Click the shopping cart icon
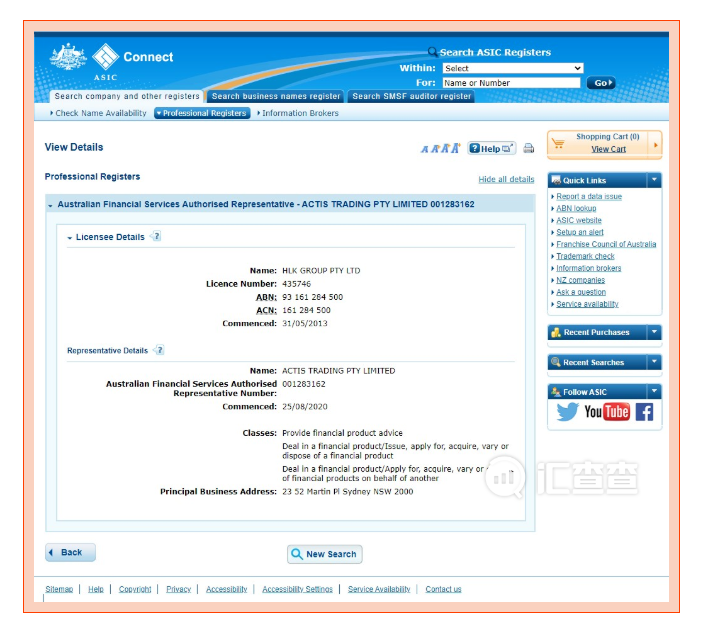 pyautogui.click(x=559, y=144)
